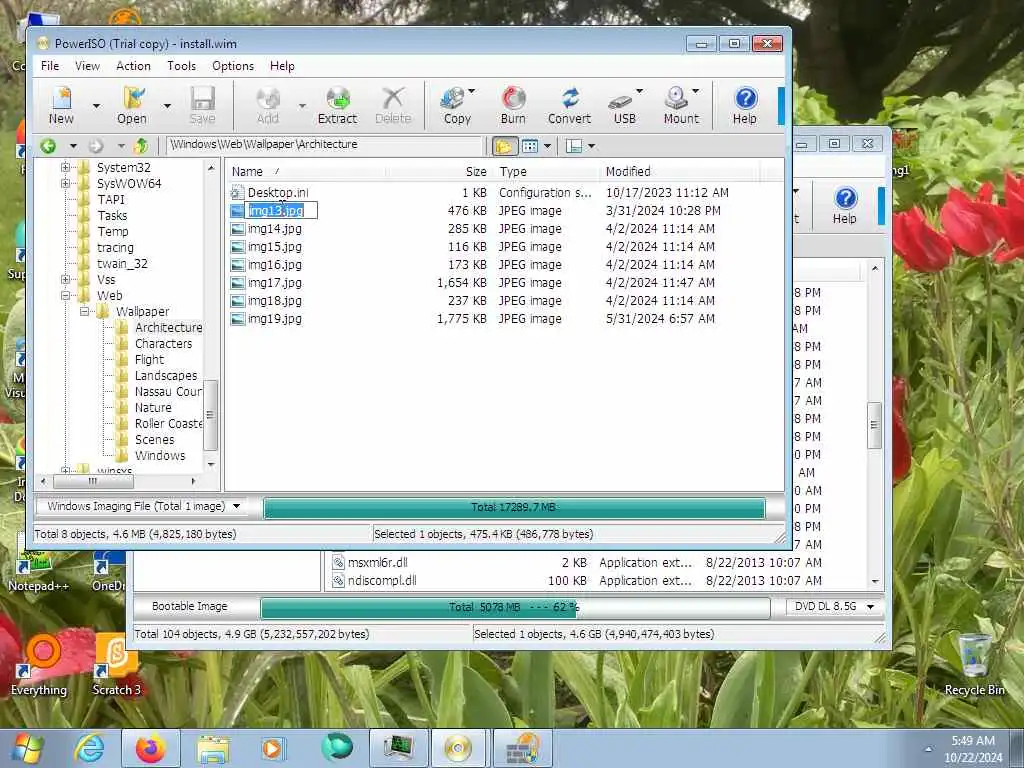Open the View menu
Image resolution: width=1024 pixels, height=768 pixels.
pyautogui.click(x=87, y=66)
